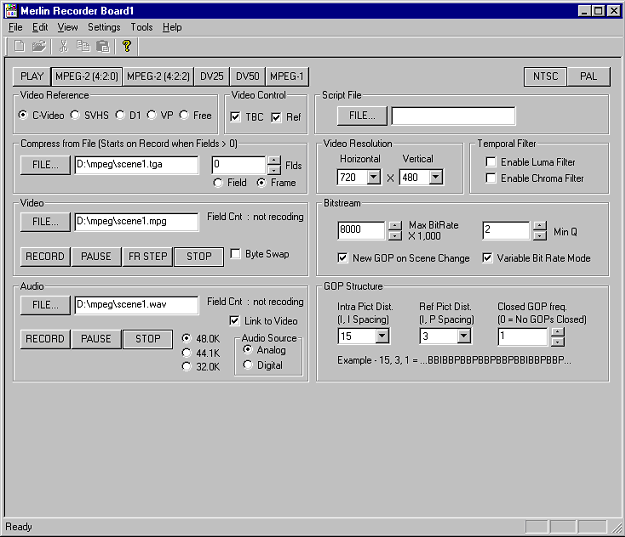Click the Merlin Recorder title bar app icon
Viewport: 625px width, 537px height.
click(x=11, y=10)
